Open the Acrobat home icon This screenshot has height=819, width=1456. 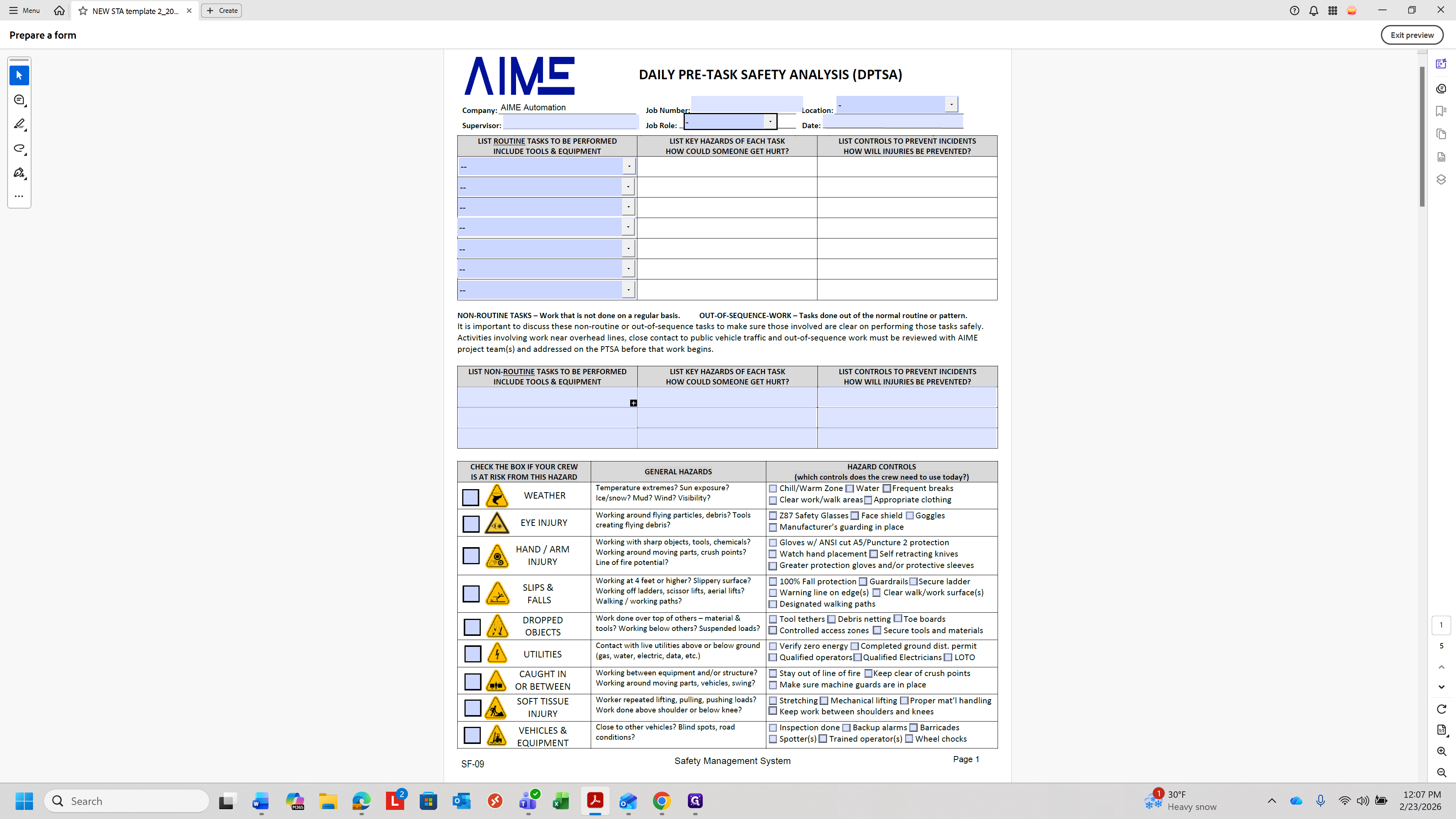pyautogui.click(x=59, y=10)
